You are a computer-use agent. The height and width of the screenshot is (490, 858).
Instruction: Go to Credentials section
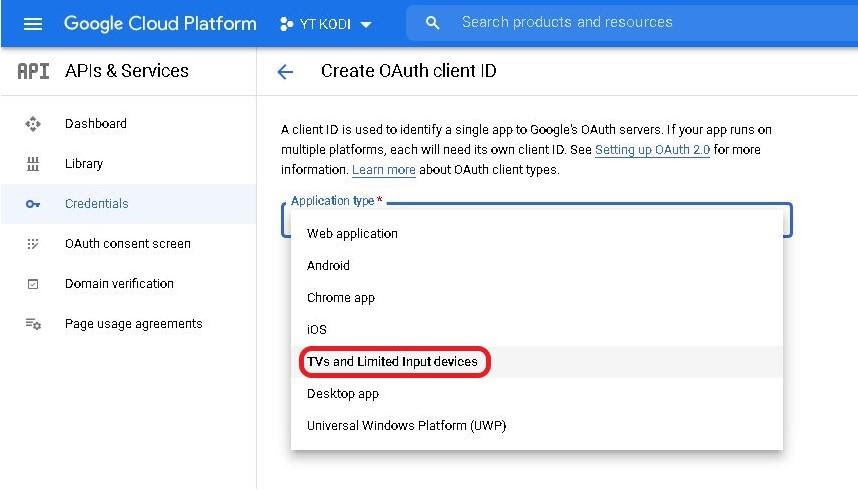129,204
